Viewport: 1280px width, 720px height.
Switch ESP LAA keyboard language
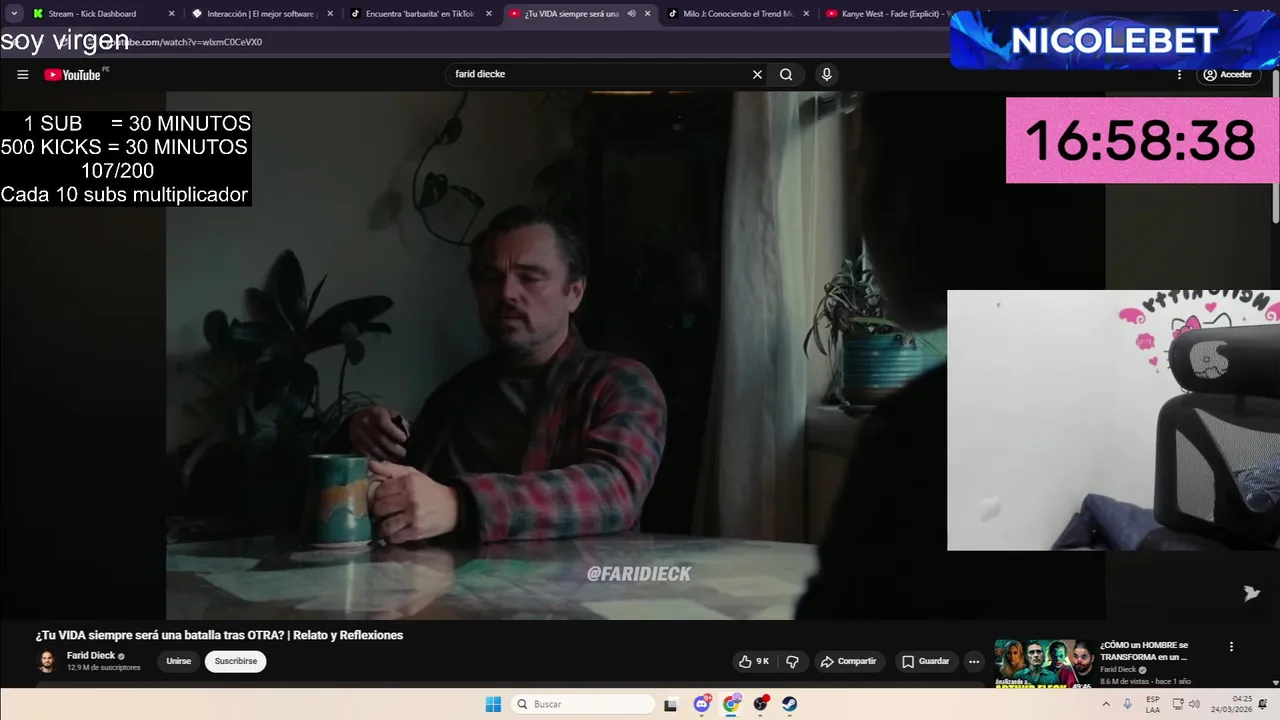(1153, 704)
